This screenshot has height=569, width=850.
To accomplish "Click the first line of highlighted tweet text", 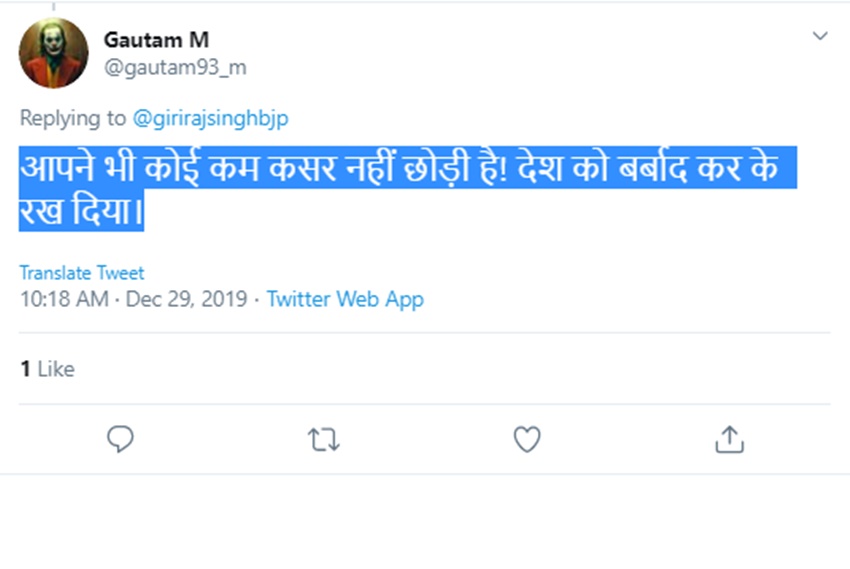I will (x=400, y=168).
